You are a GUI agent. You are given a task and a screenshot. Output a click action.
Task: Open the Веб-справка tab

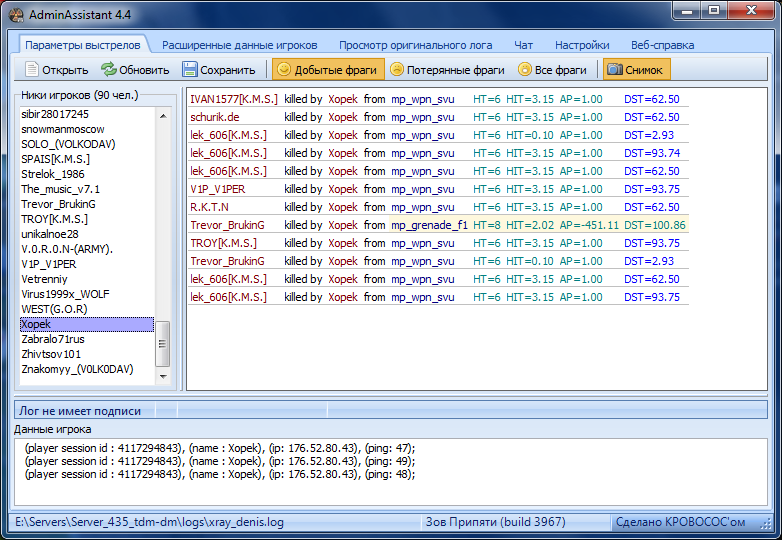click(x=662, y=45)
